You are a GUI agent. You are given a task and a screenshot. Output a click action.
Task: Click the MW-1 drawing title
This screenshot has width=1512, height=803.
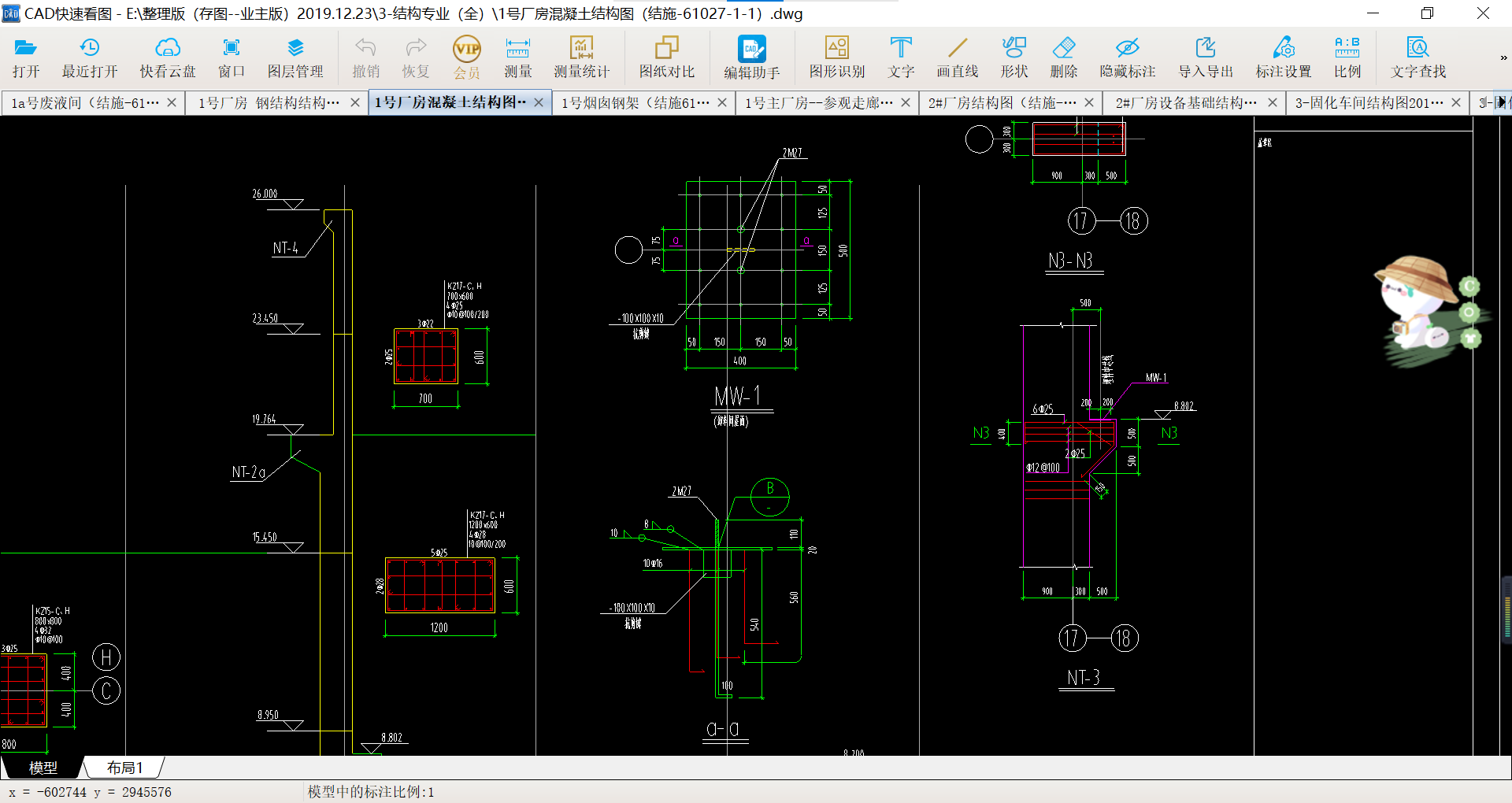[737, 396]
